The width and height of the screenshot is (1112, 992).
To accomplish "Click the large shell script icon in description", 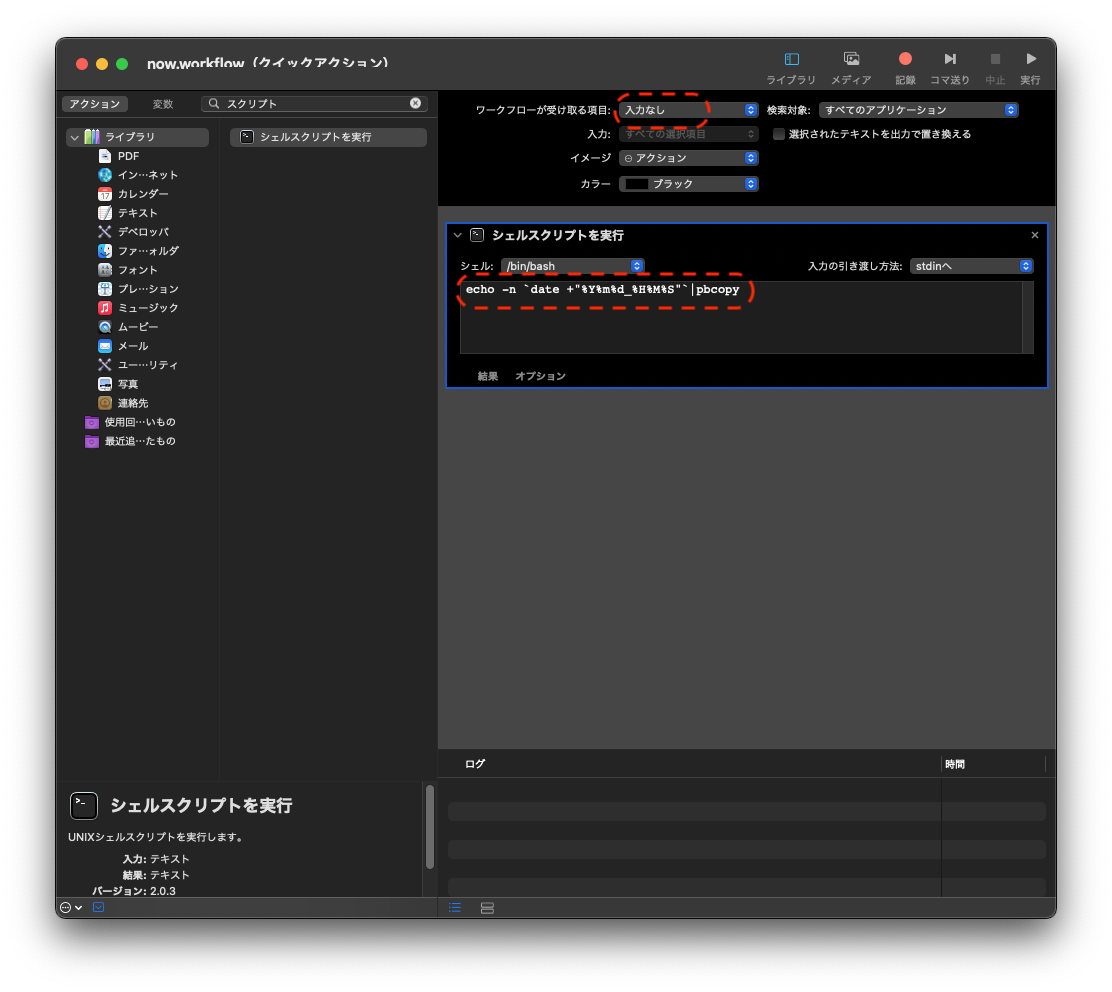I will 84,806.
